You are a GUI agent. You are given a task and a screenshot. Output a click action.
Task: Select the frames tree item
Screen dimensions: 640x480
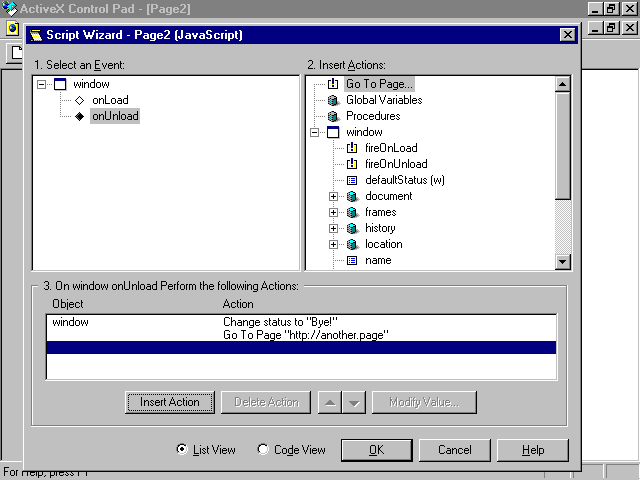(x=380, y=212)
